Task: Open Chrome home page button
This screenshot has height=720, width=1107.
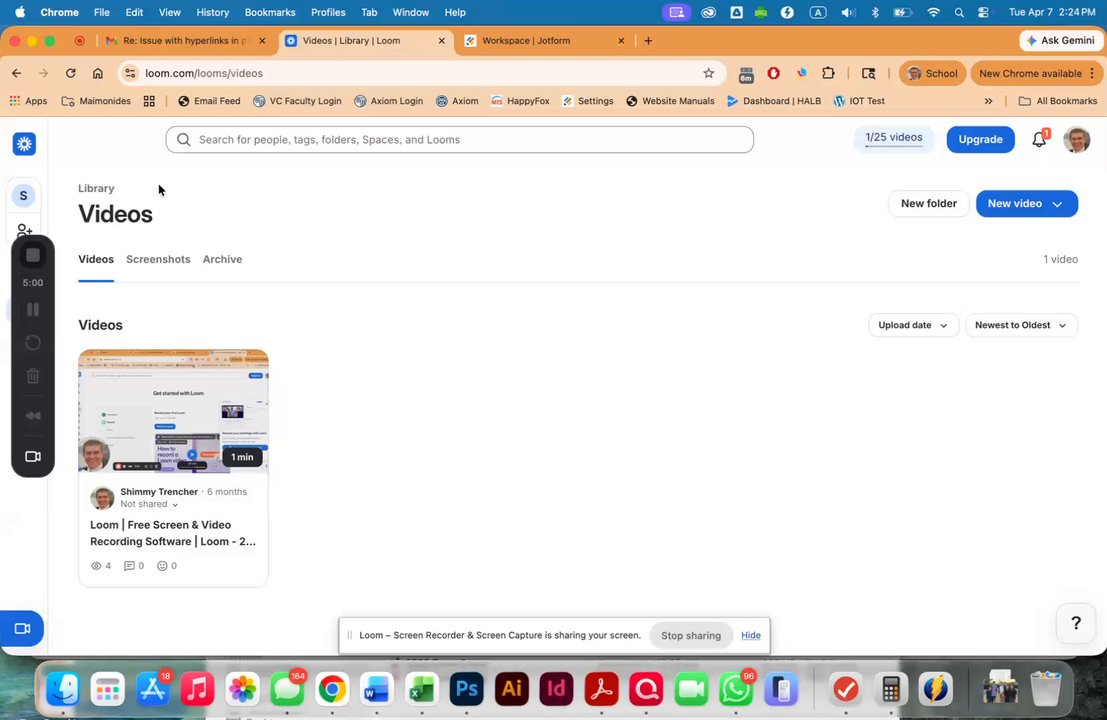Action: tap(97, 73)
